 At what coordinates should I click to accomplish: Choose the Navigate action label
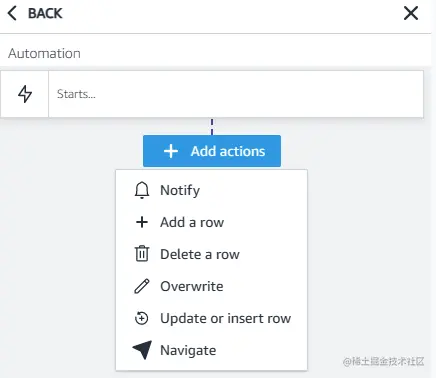(x=188, y=350)
